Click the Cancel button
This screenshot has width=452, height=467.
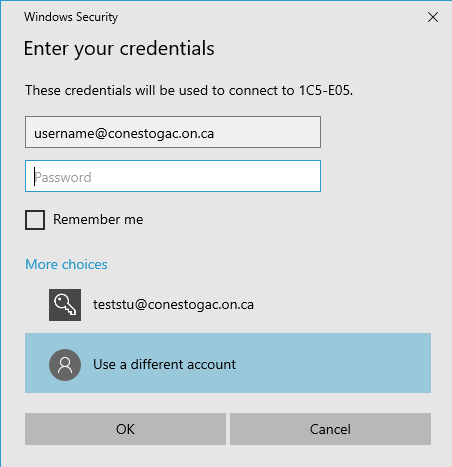coord(330,429)
